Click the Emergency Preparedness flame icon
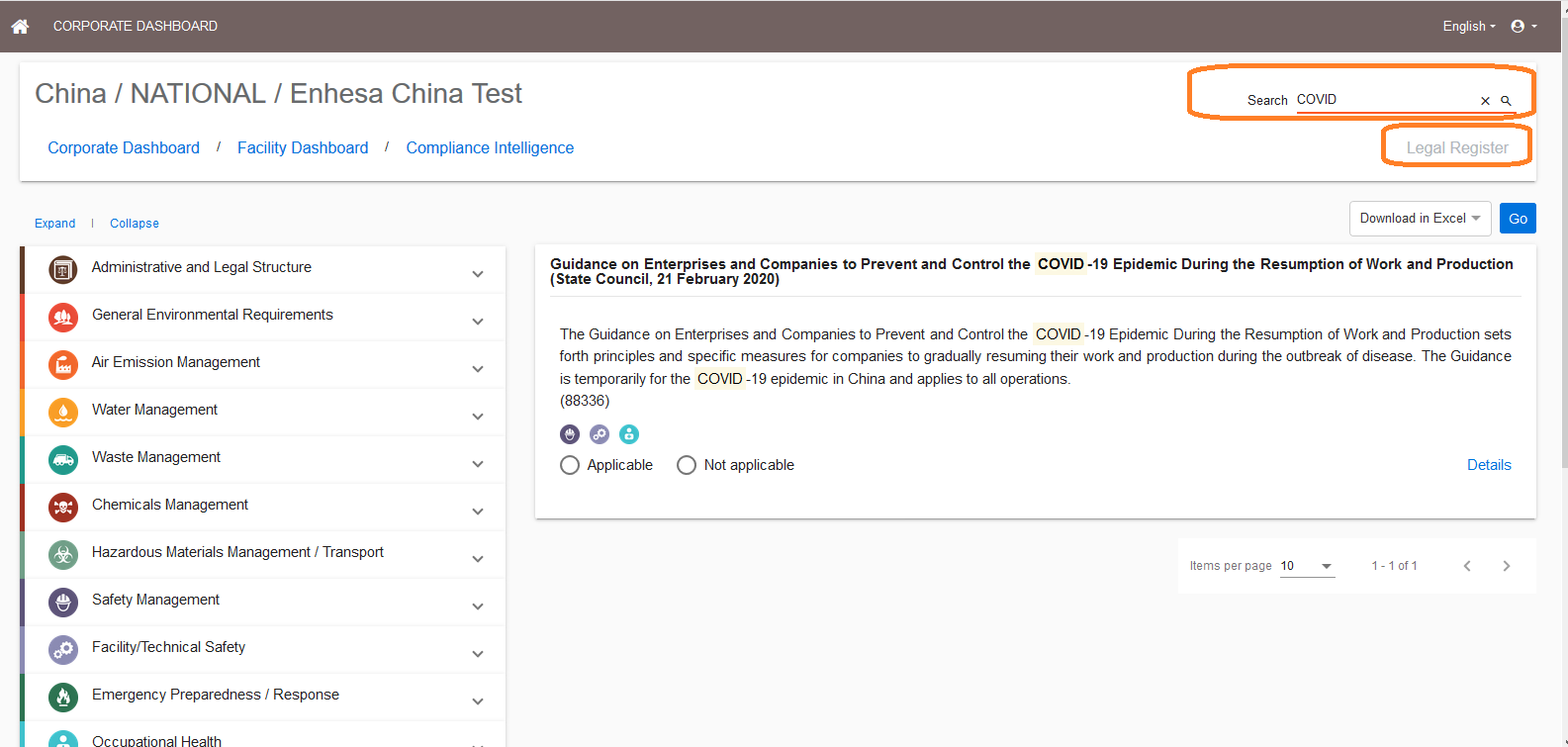Screen dimensions: 1568x747 pos(63,698)
